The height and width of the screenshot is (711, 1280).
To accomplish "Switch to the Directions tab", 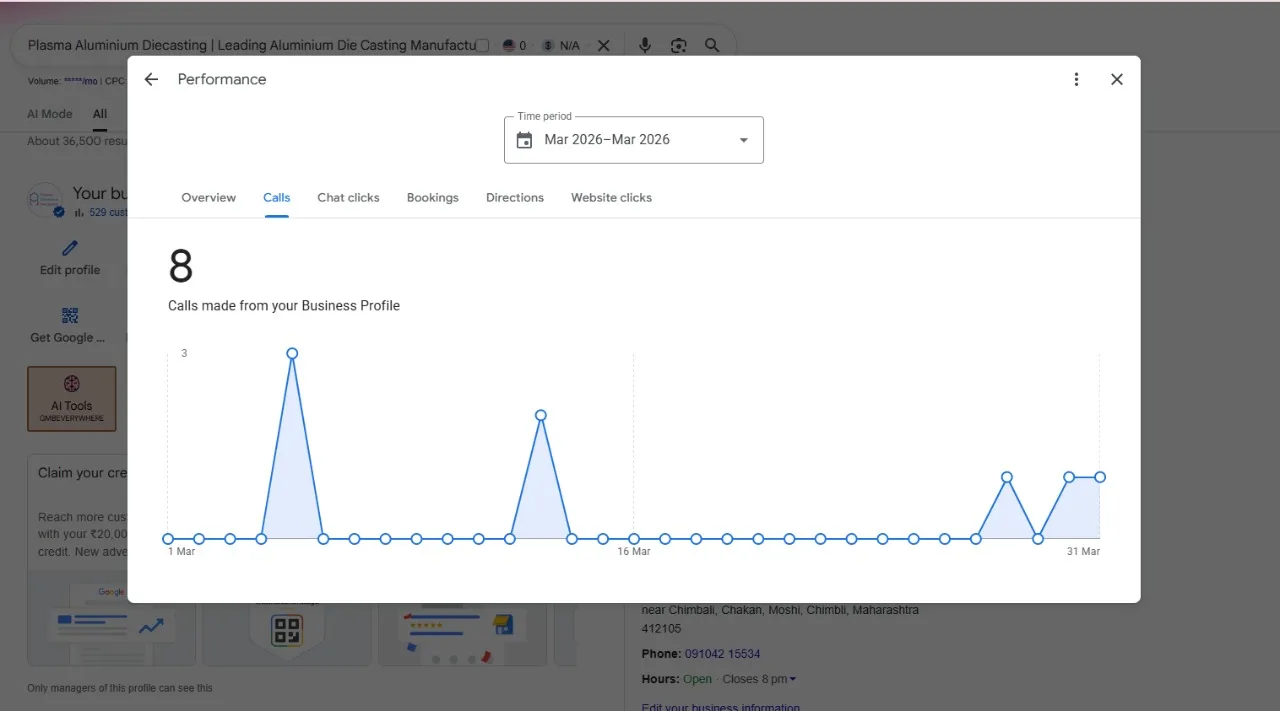I will point(515,198).
